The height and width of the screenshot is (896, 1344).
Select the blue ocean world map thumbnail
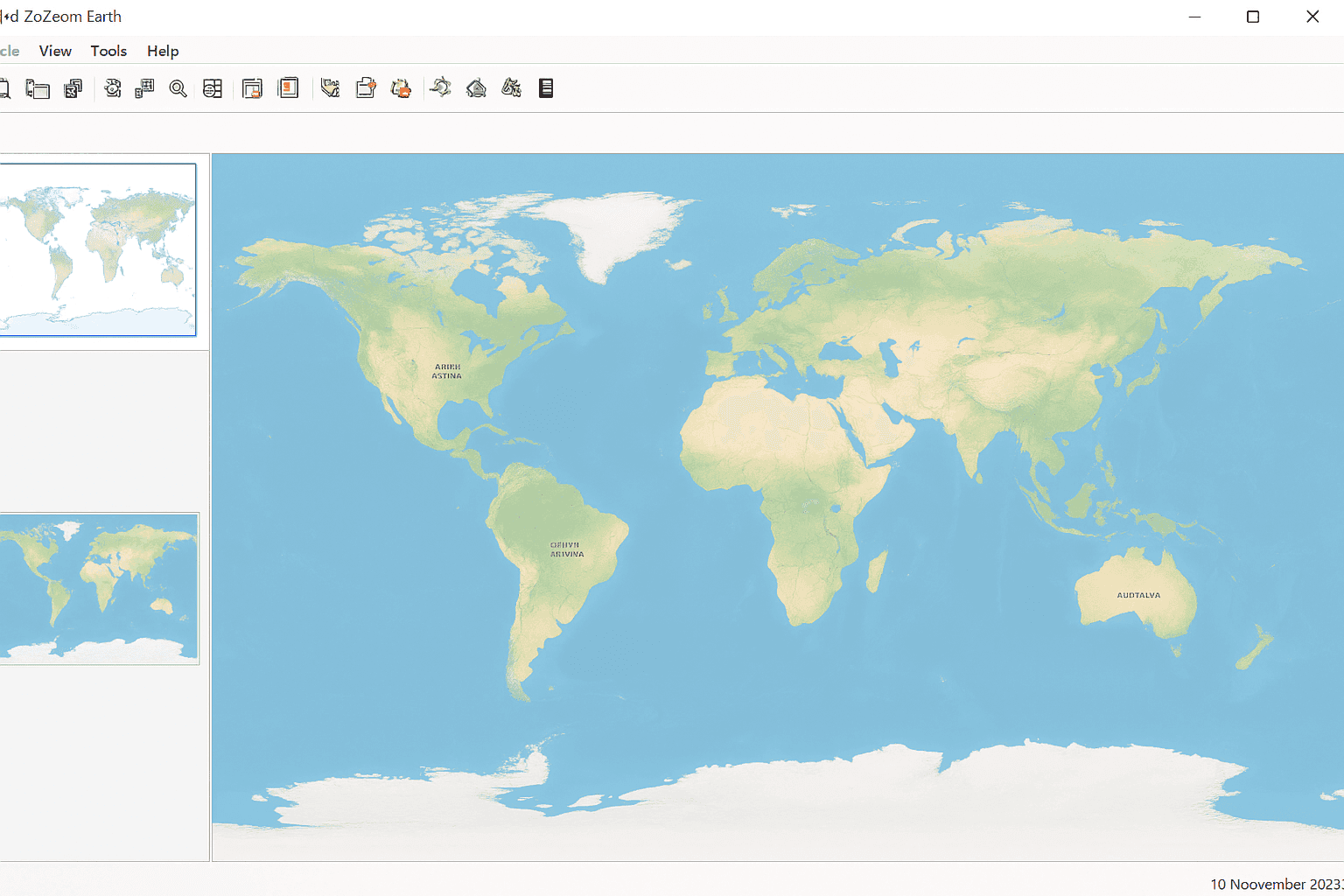pyautogui.click(x=98, y=588)
